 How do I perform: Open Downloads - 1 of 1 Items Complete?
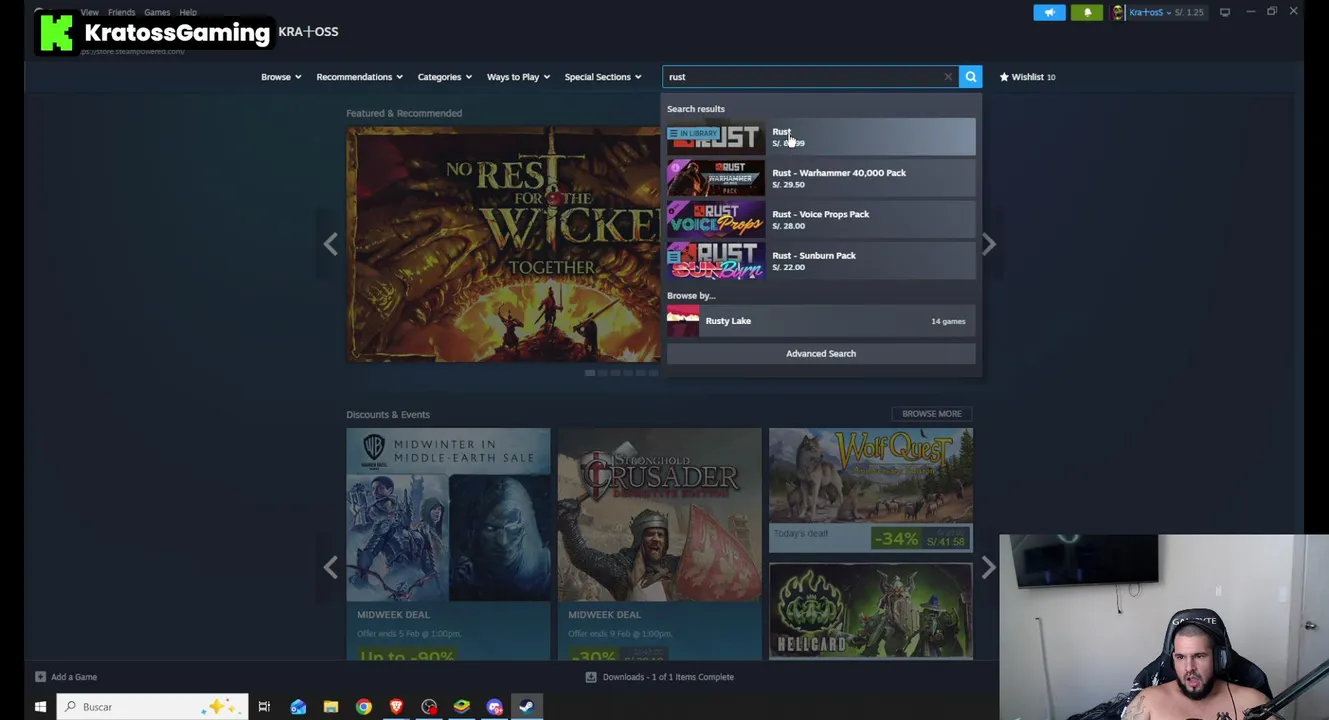tap(668, 677)
